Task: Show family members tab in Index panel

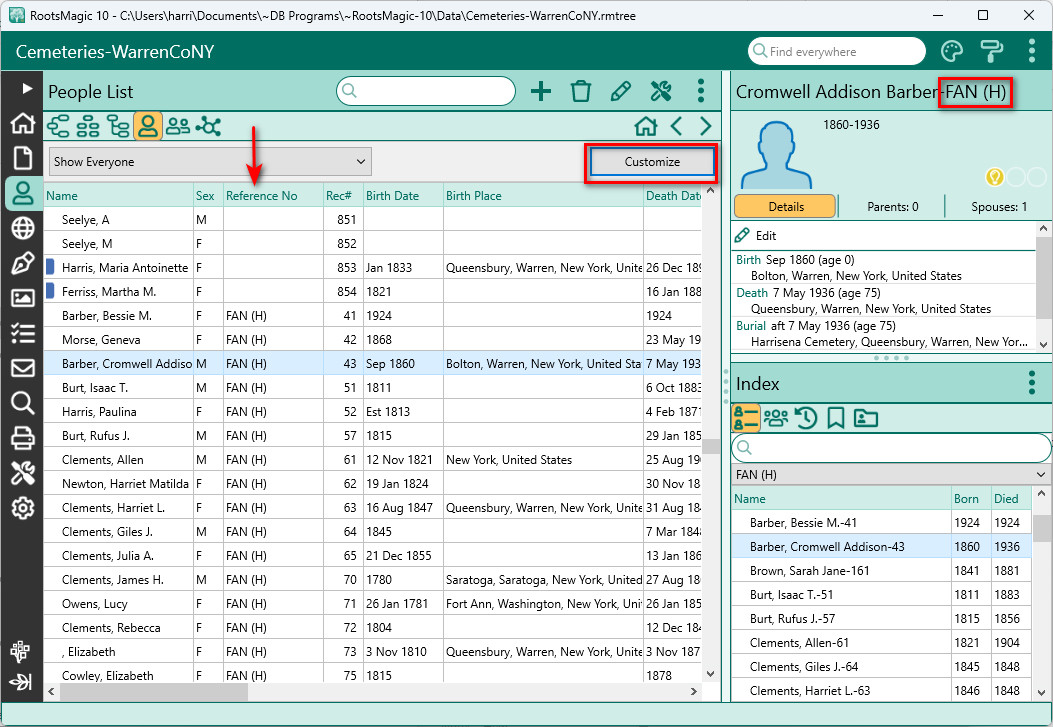Action: [x=776, y=418]
